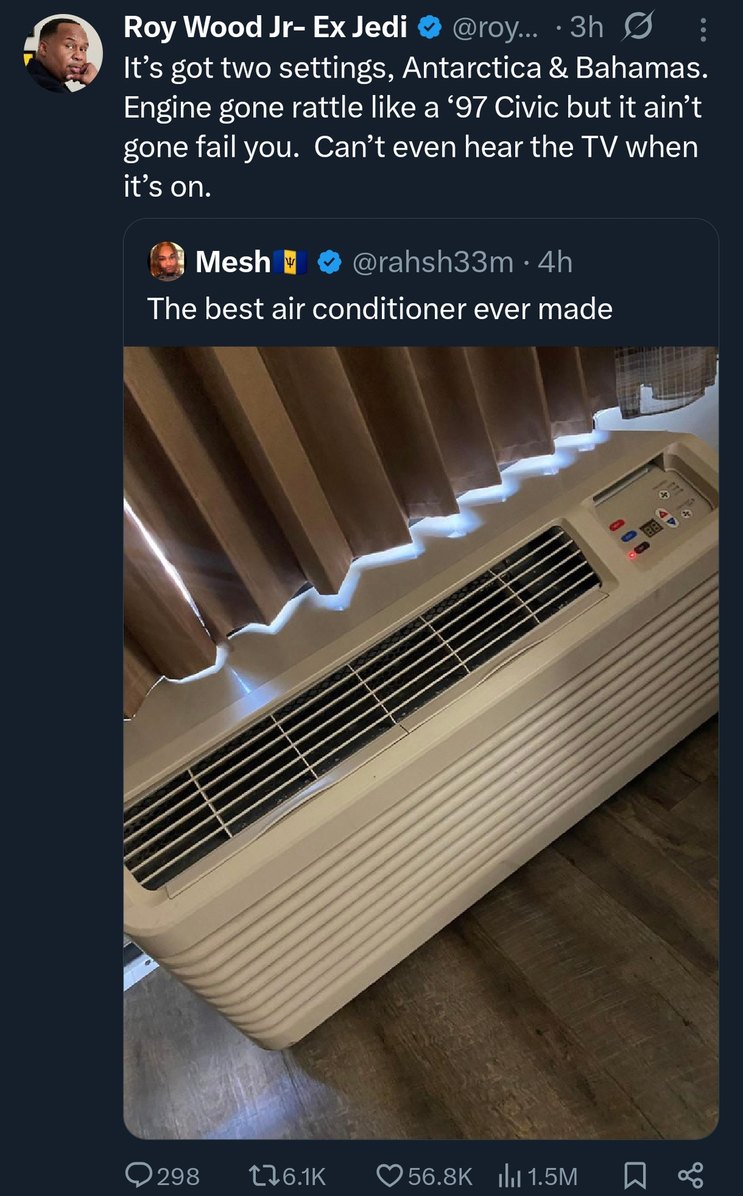The image size is (743, 1196).
Task: View post analytics bar chart icon
Action: [508, 1175]
